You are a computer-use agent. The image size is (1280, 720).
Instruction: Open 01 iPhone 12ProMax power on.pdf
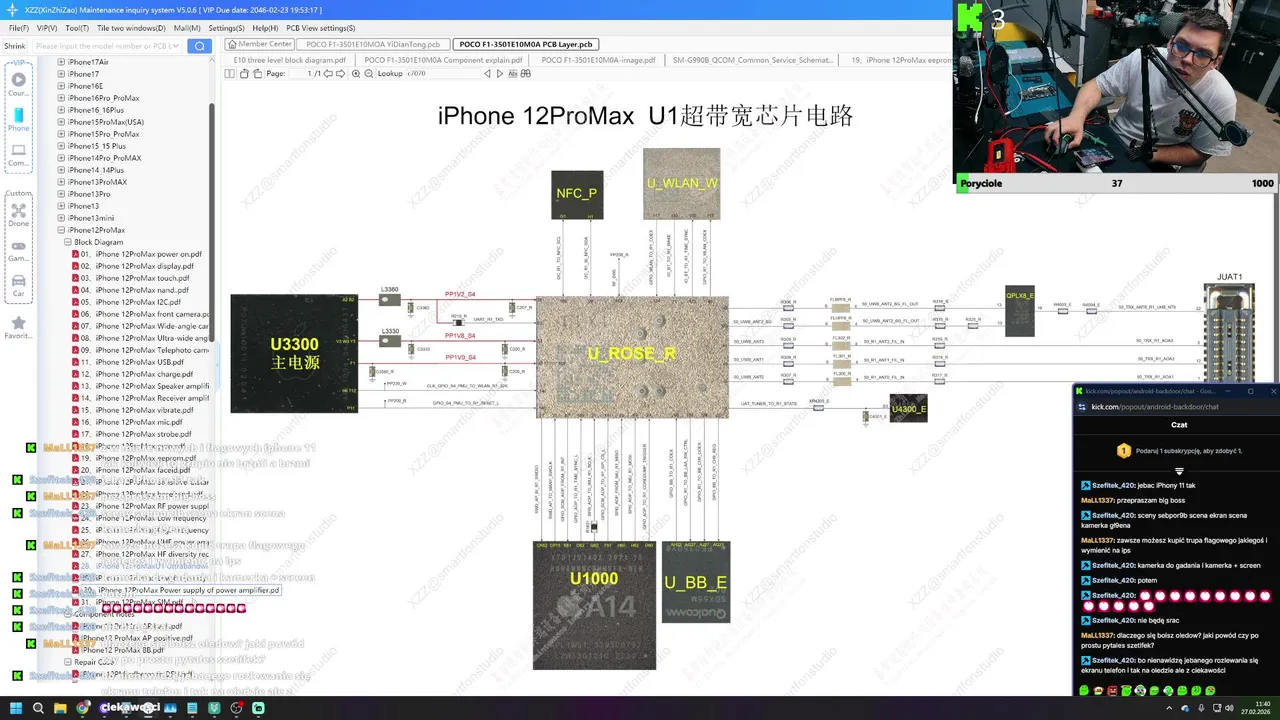137,254
